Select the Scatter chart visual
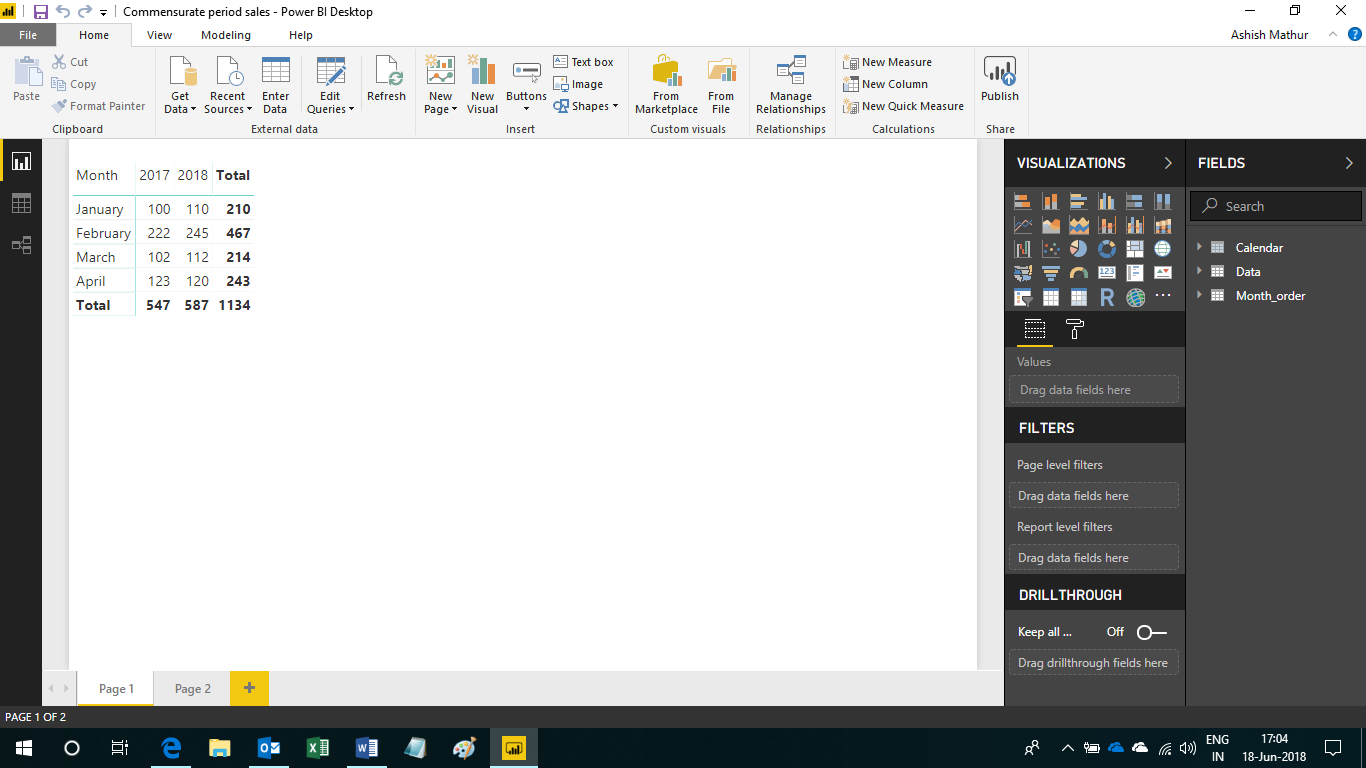This screenshot has width=1366, height=768. pyautogui.click(x=1051, y=249)
